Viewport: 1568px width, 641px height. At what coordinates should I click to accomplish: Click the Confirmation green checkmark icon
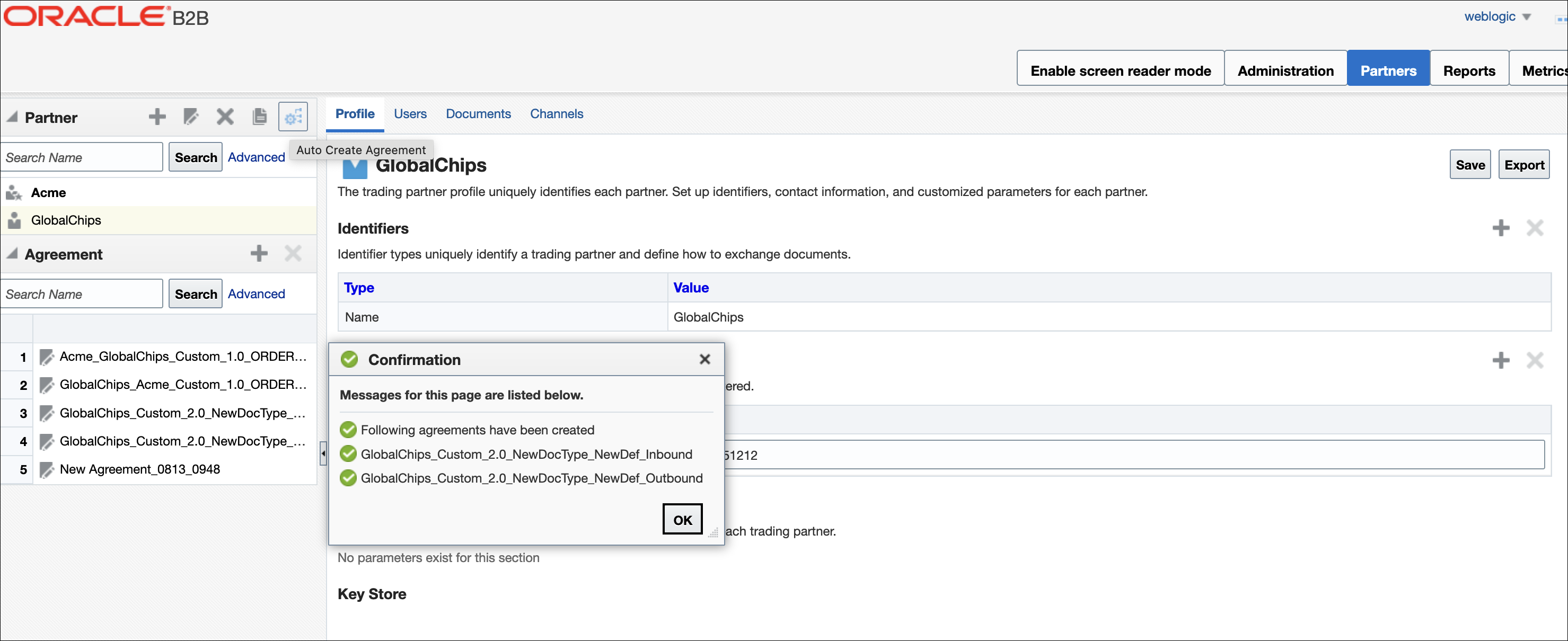pos(349,359)
